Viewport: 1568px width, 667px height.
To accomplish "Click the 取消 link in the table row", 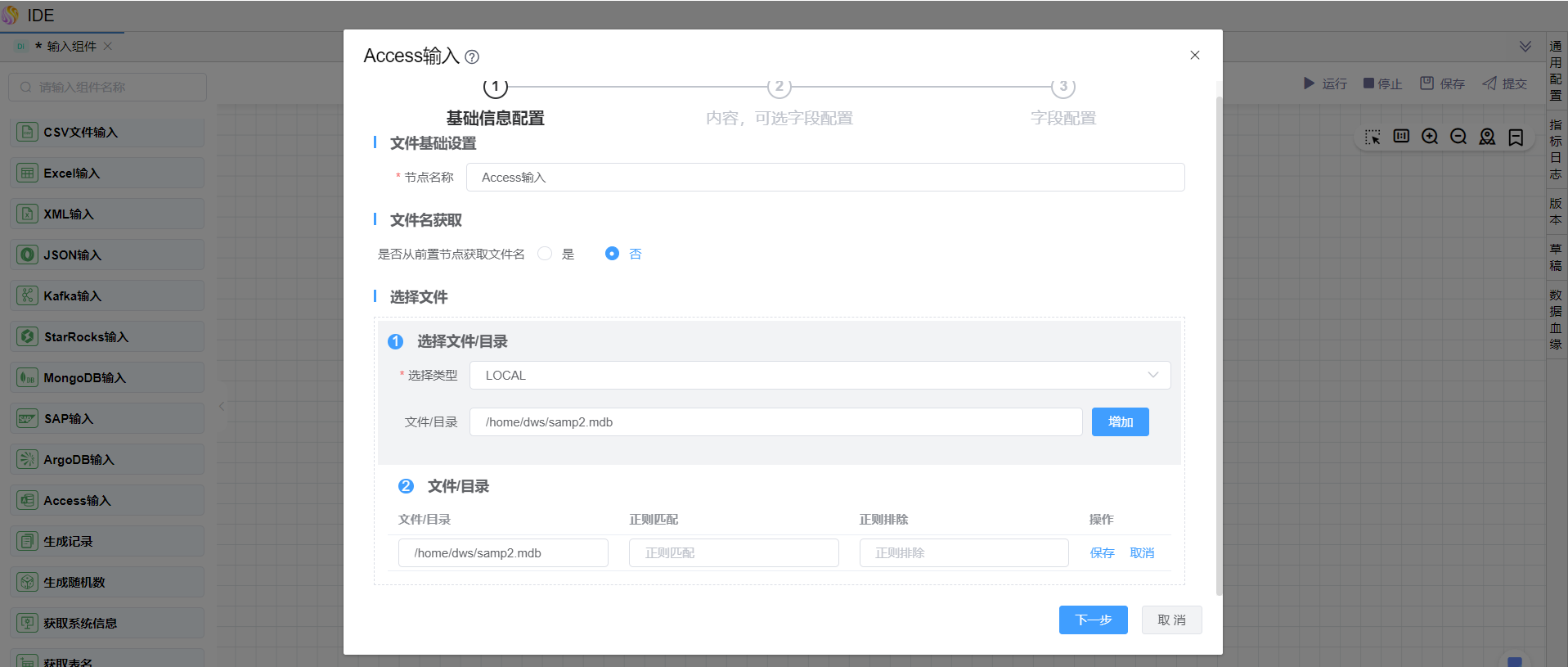I will point(1142,553).
